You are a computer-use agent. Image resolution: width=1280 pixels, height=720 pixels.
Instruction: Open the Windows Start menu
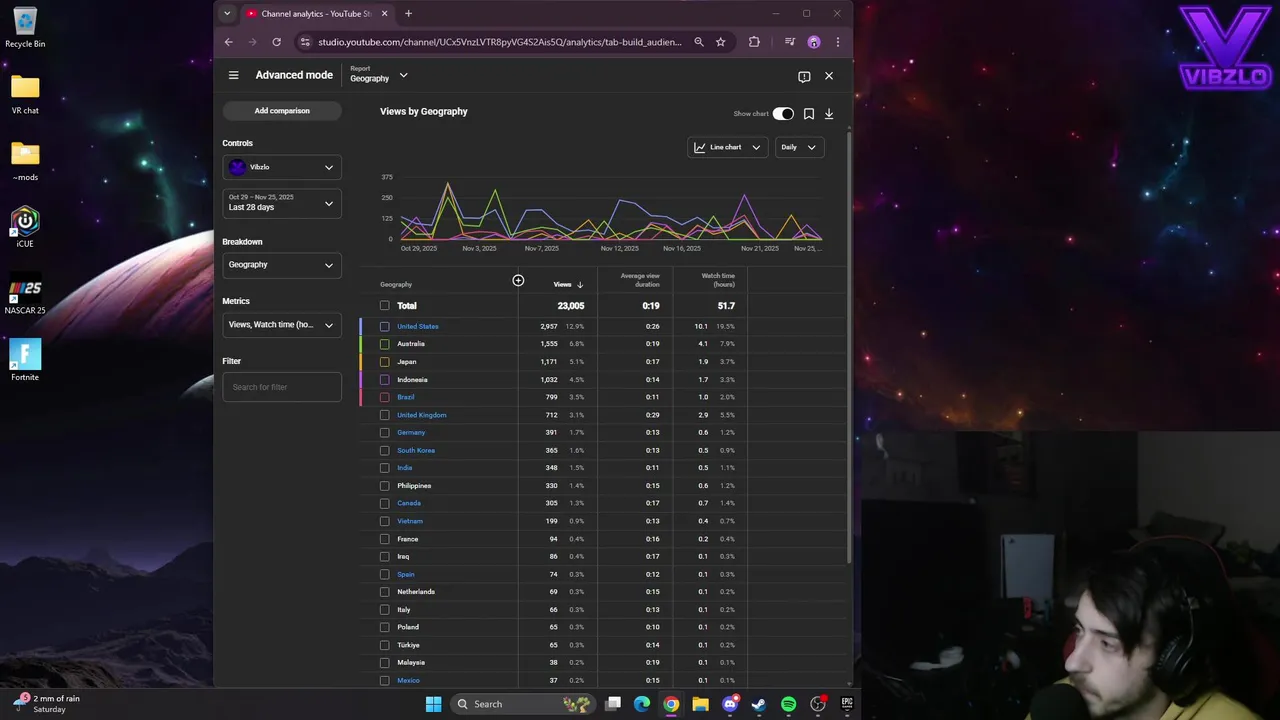point(433,704)
